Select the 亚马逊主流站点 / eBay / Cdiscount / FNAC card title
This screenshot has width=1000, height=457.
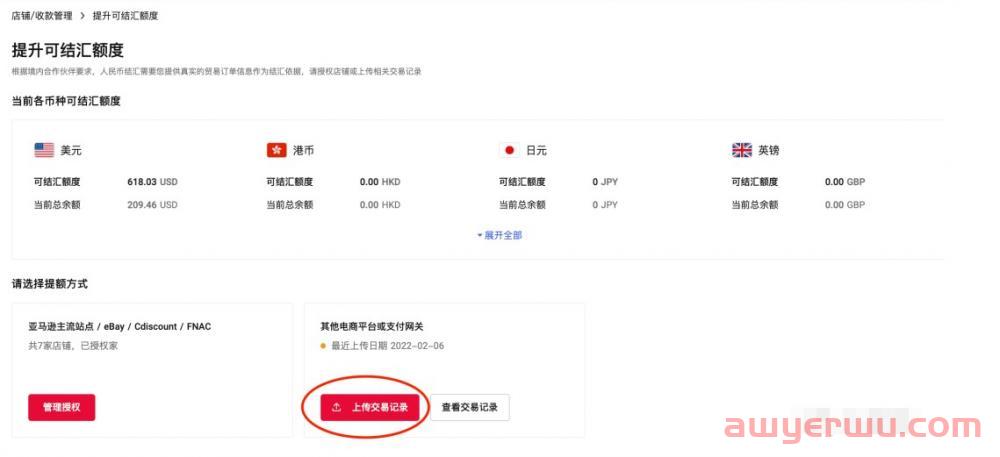[120, 326]
